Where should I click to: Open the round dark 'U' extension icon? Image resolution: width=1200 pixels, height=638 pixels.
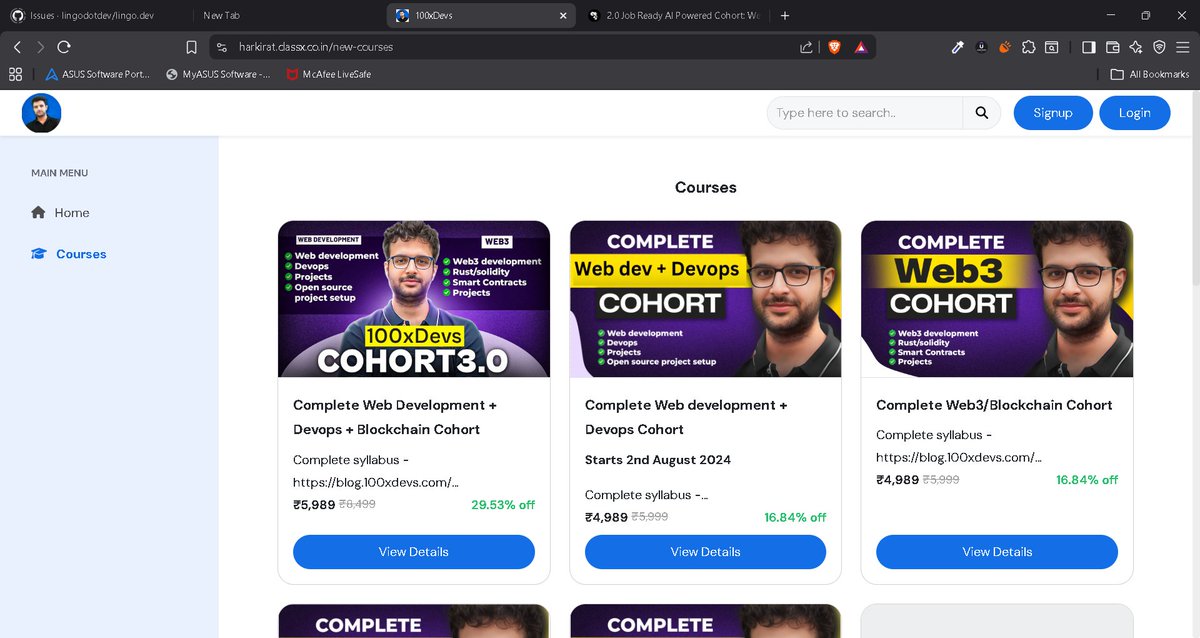pos(981,47)
